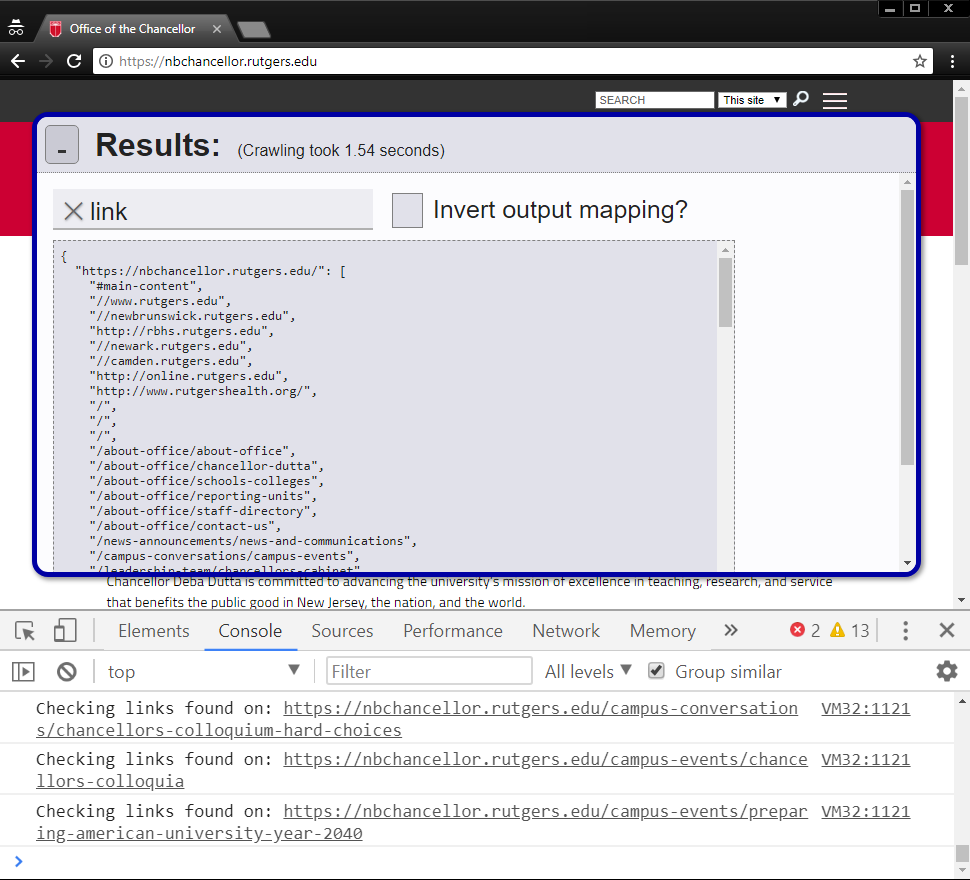Open the DevTools three-dot customize menu

point(906,631)
